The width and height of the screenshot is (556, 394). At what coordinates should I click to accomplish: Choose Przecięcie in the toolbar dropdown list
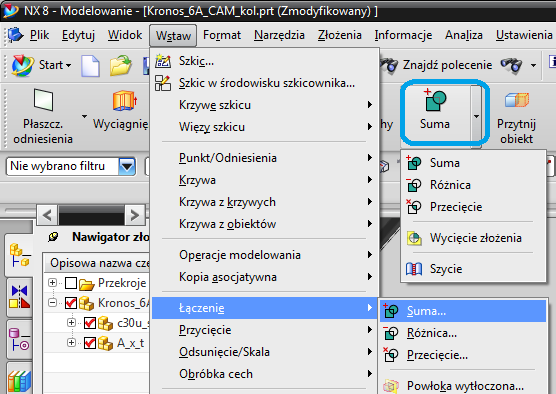(473, 207)
